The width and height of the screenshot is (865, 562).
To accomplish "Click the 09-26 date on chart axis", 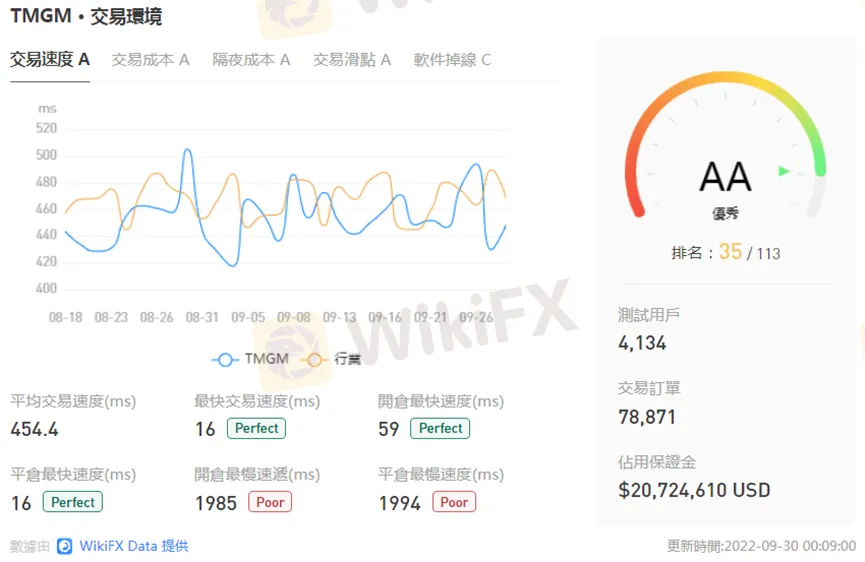I will [x=476, y=318].
